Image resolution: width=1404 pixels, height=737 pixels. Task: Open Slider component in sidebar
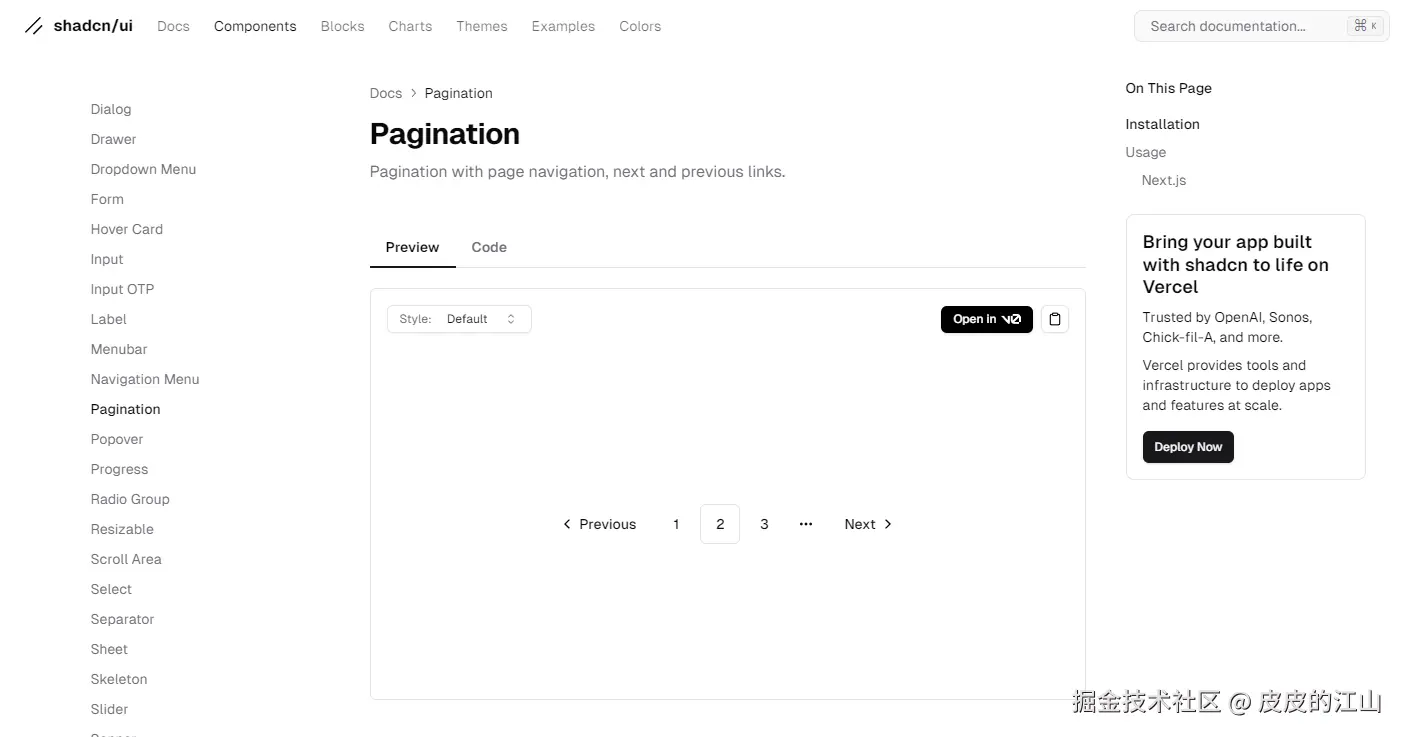(109, 709)
